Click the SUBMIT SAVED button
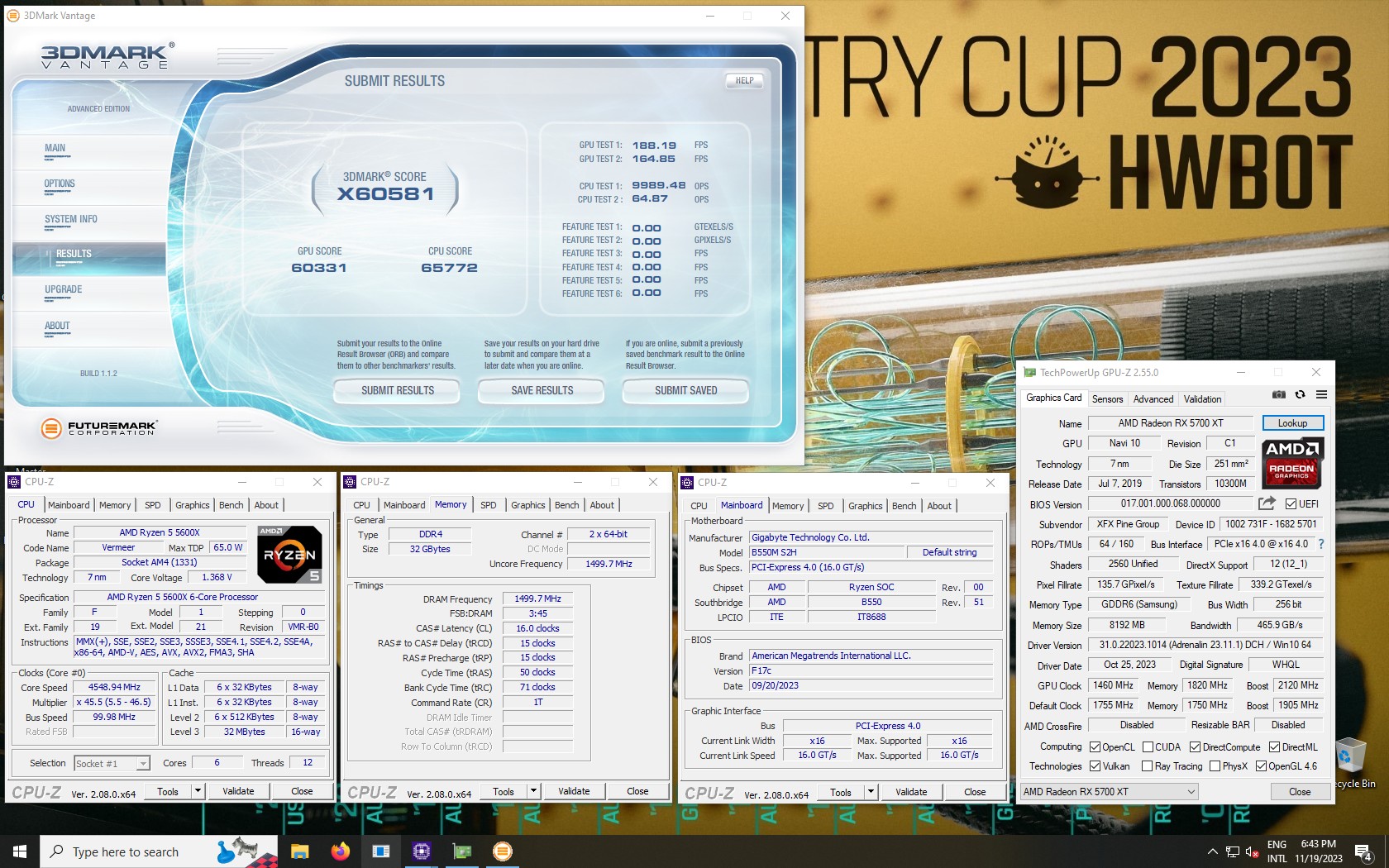Viewport: 1389px width, 868px height. (x=685, y=390)
